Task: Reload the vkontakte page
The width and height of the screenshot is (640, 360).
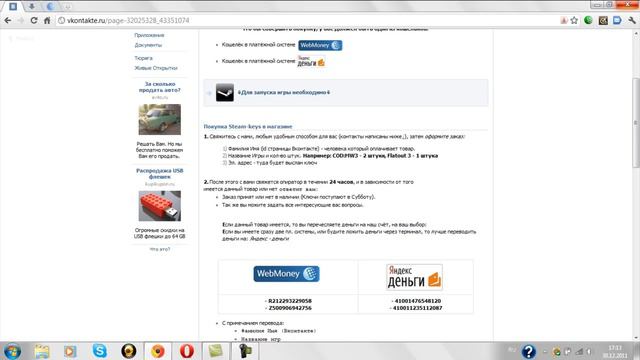Action: click(34, 20)
